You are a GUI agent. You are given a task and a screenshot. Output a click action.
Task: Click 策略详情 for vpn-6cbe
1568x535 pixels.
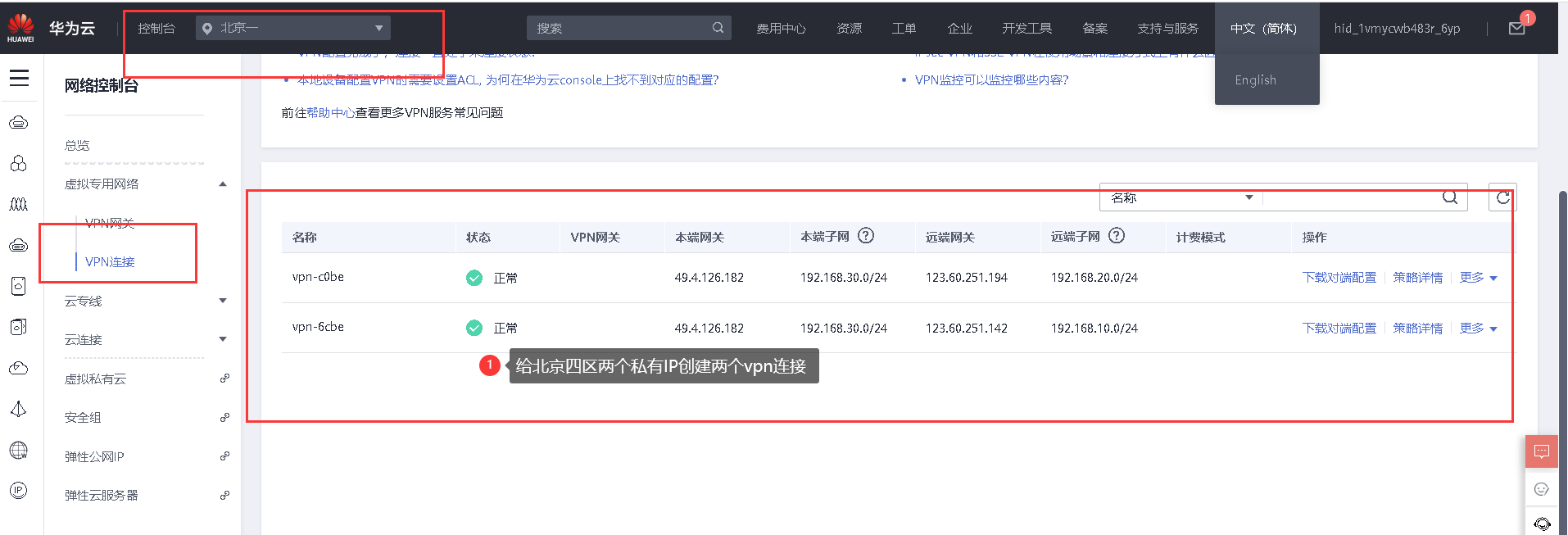point(1417,328)
